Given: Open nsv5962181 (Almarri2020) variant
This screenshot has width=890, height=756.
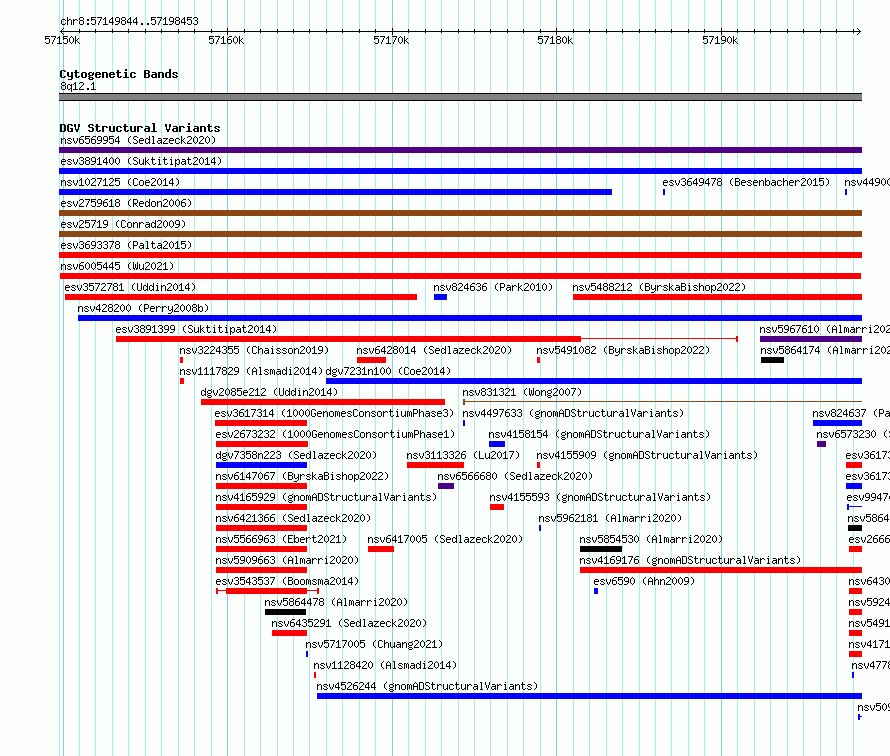Looking at the screenshot, I should coord(610,518).
